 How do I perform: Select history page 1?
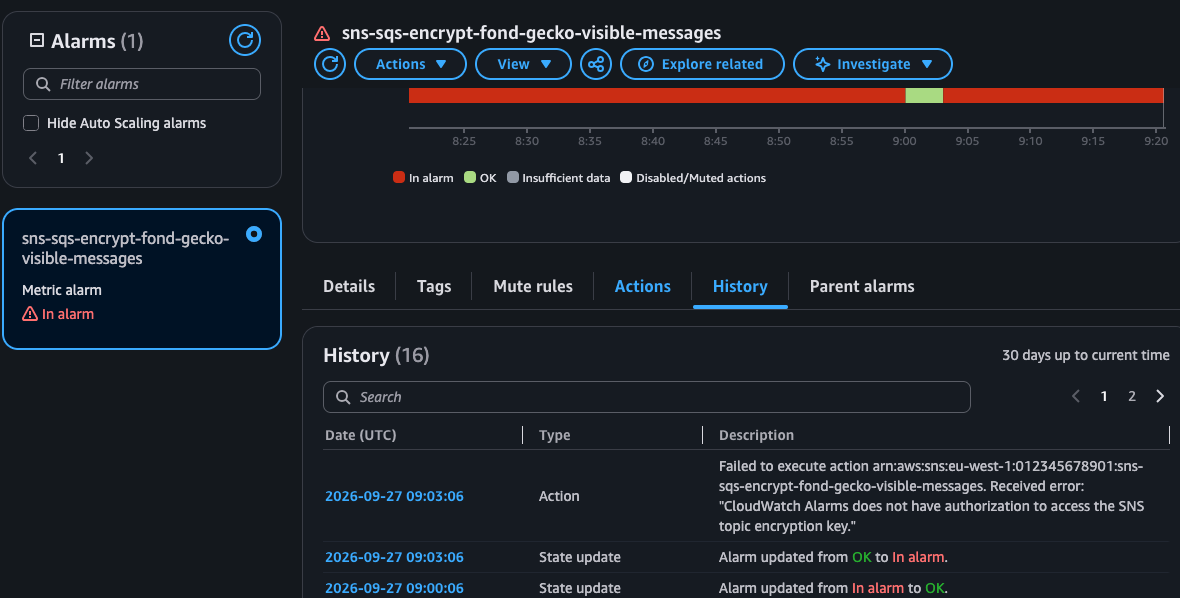tap(1104, 396)
